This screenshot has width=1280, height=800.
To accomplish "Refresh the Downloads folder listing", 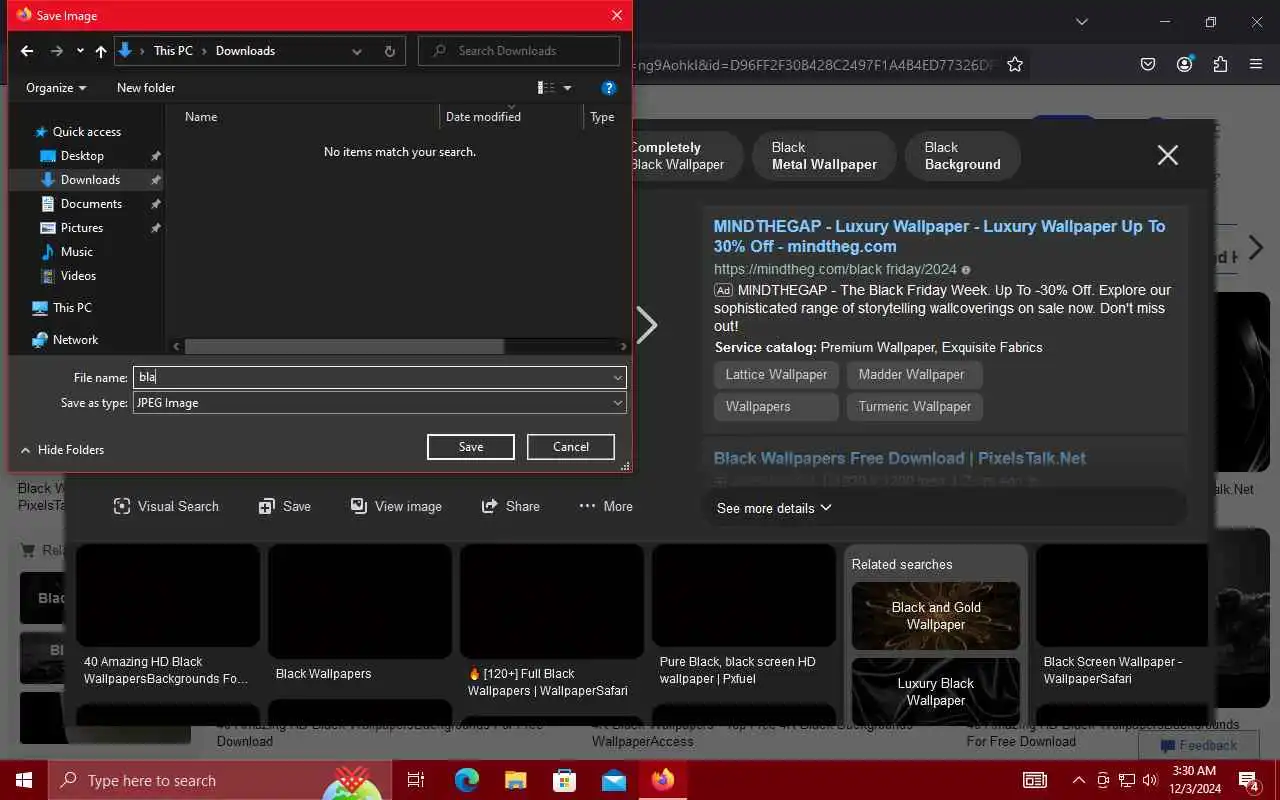I will [389, 51].
